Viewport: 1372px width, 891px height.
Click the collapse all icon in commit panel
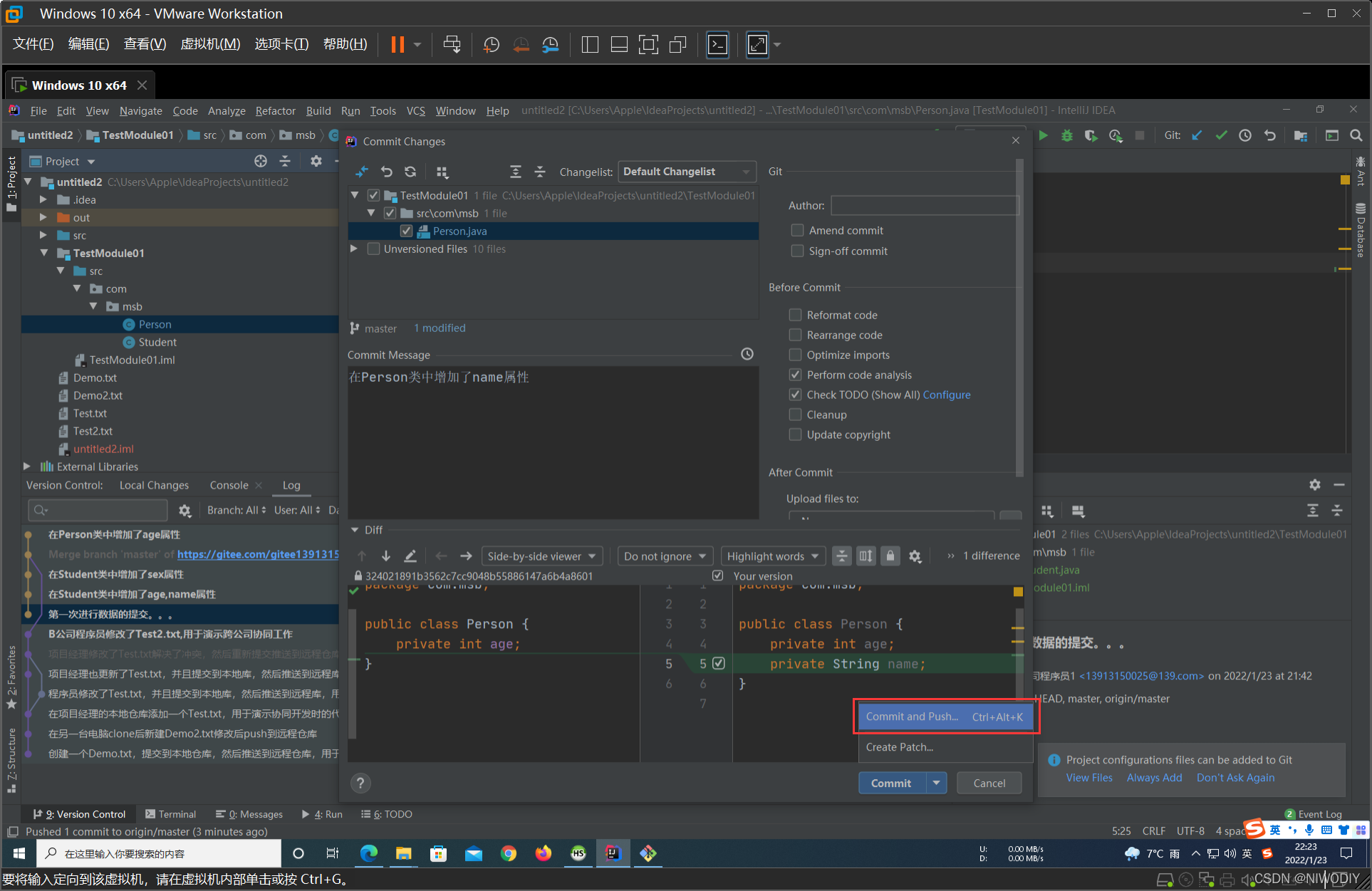tap(539, 171)
